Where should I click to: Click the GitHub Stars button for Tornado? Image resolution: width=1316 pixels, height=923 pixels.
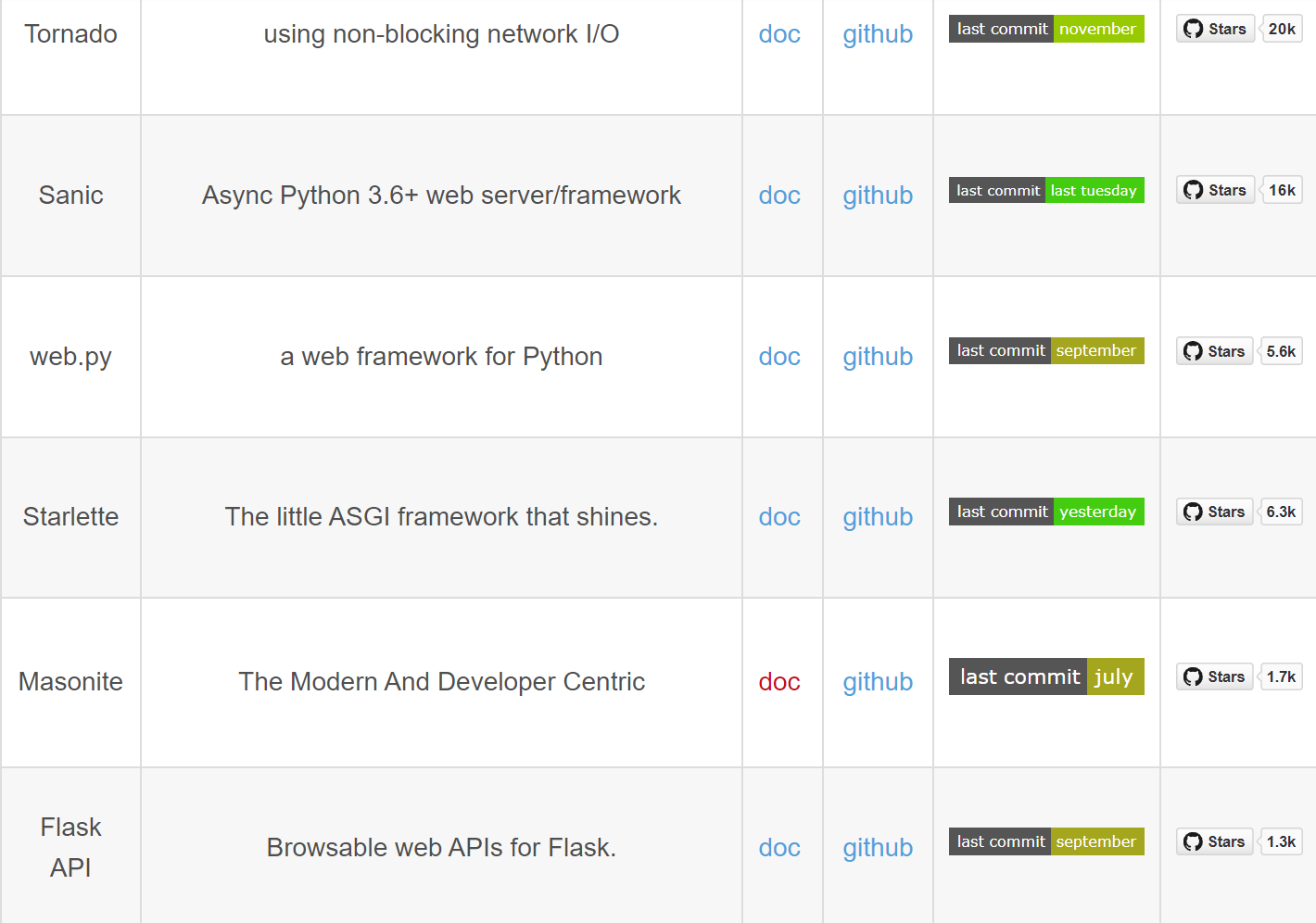point(1215,29)
